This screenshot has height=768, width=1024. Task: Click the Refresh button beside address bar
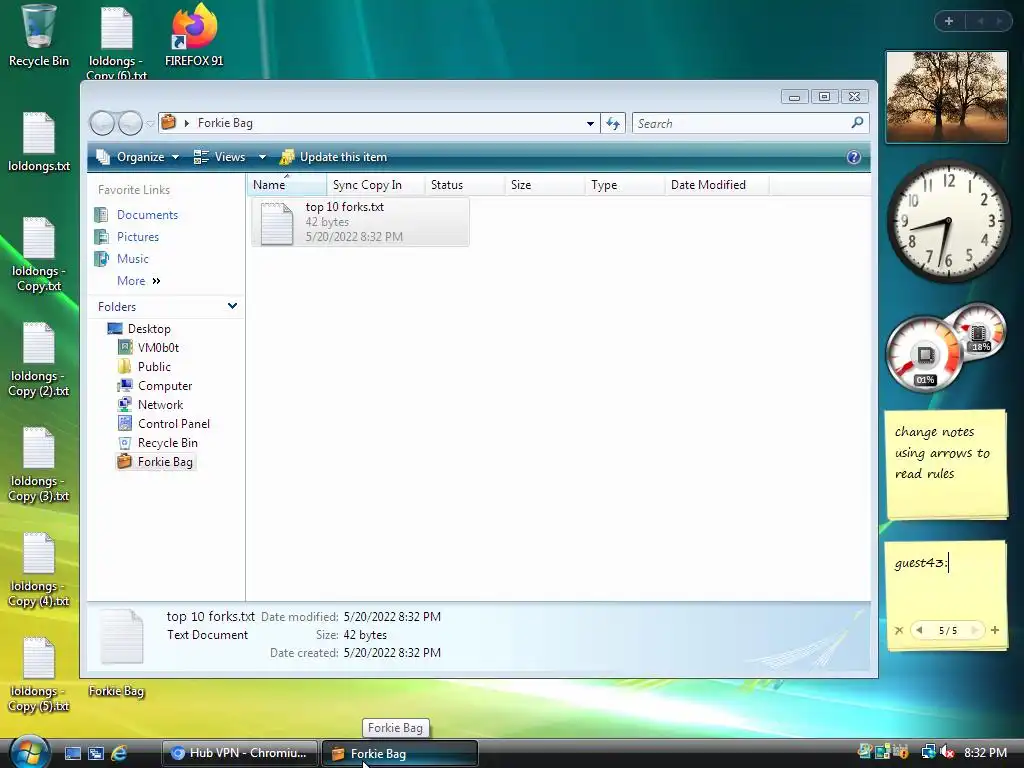[613, 123]
